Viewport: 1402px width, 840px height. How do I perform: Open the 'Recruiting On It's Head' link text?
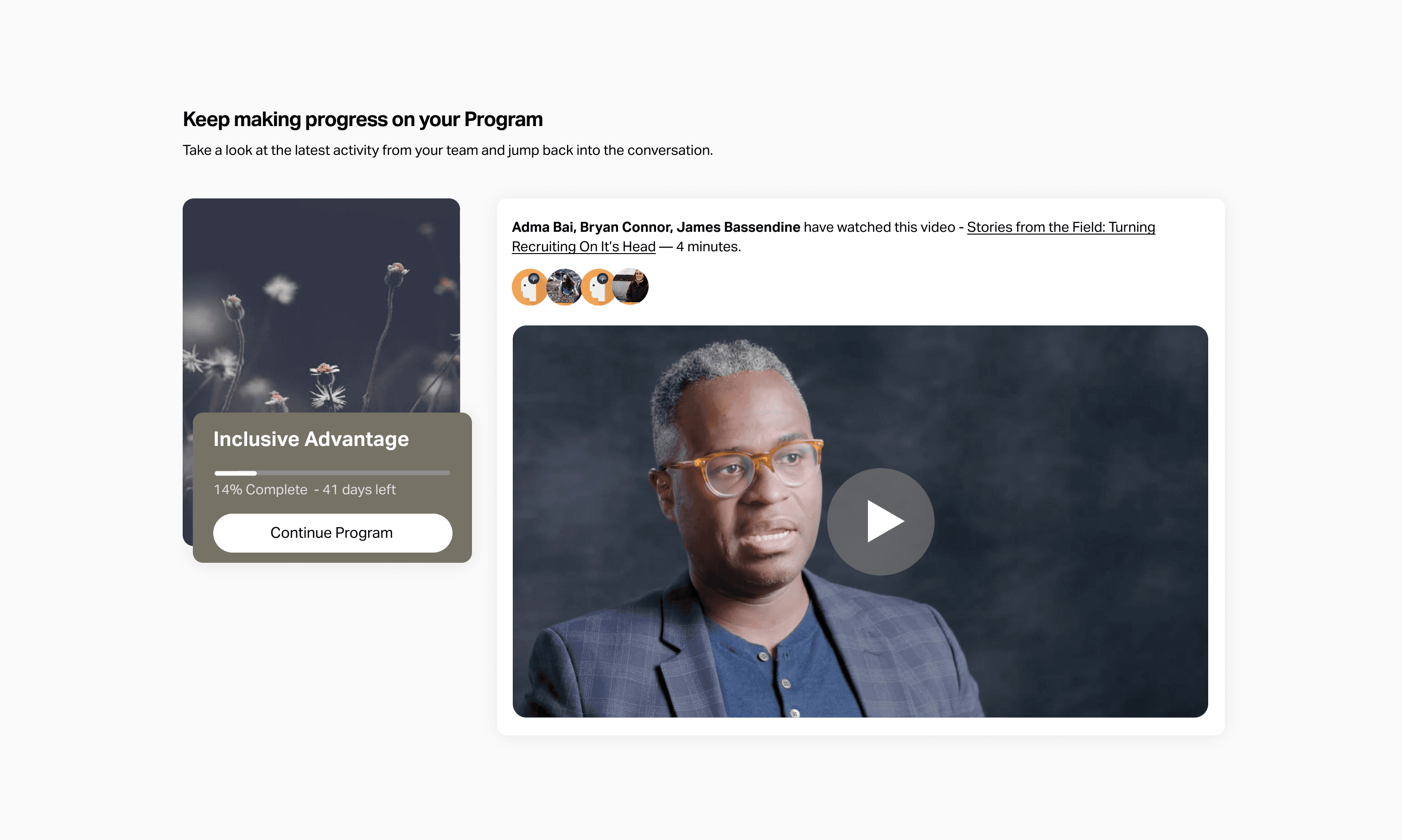(584, 247)
